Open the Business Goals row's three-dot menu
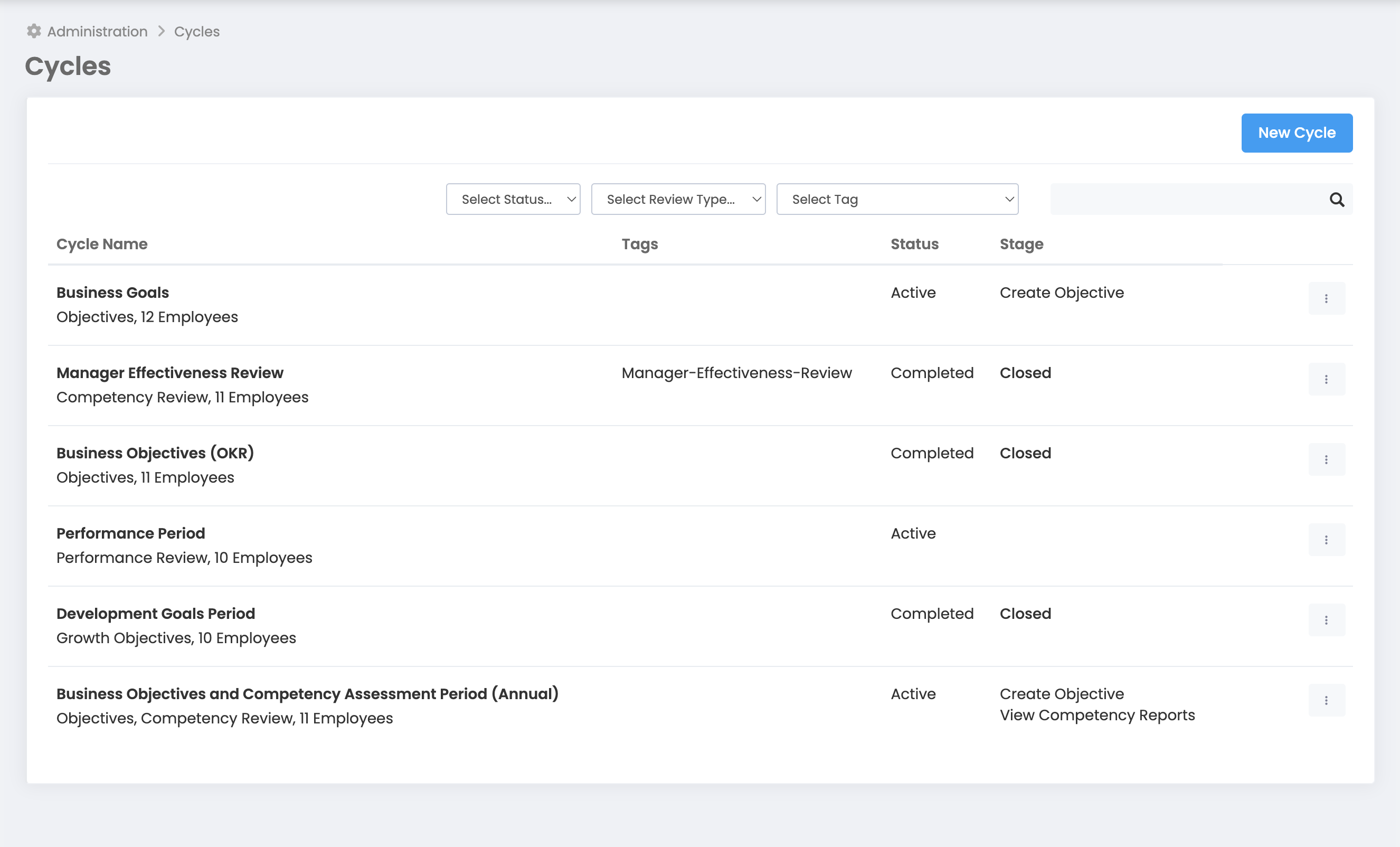1400x847 pixels. click(1326, 298)
